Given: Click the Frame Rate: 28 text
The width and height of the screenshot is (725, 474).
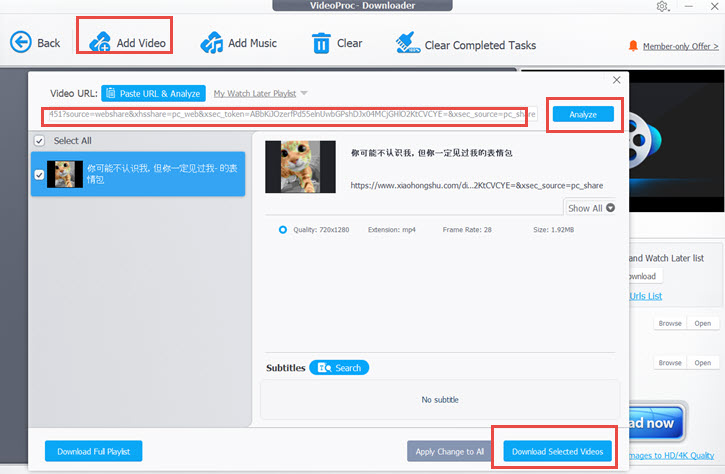Looking at the screenshot, I should 467,229.
